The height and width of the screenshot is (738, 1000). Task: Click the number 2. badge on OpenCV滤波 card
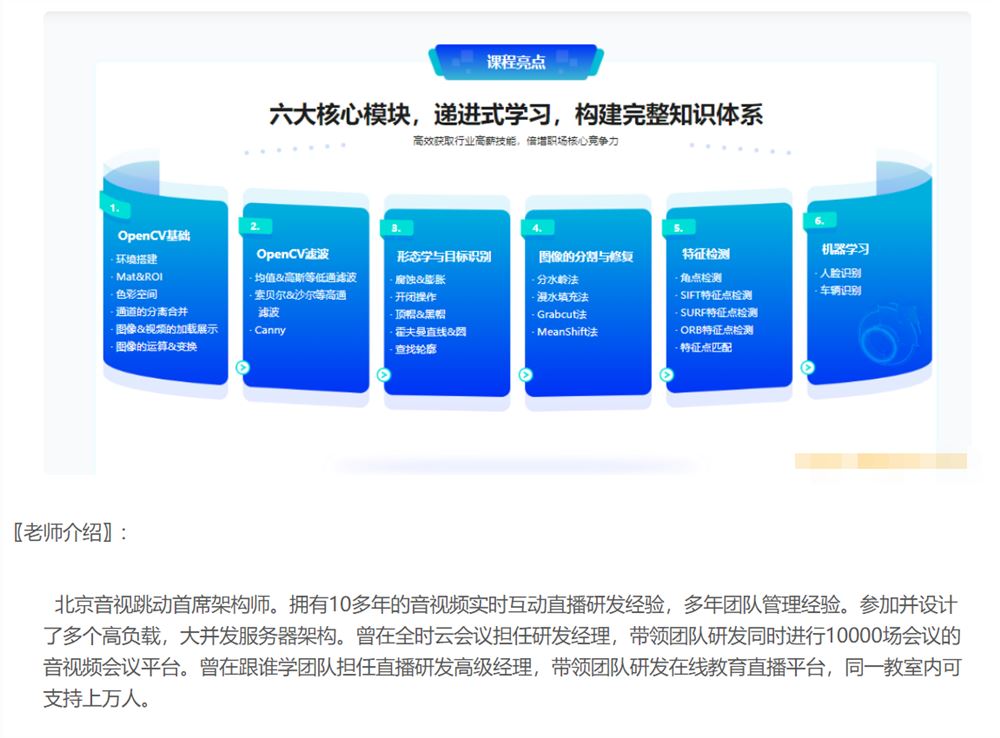tap(256, 226)
